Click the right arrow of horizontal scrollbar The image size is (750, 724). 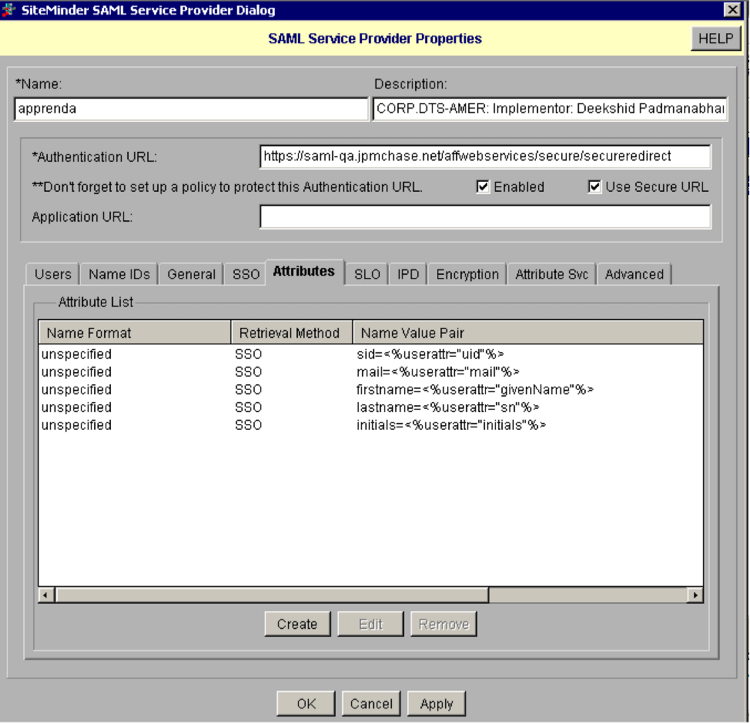click(x=695, y=595)
